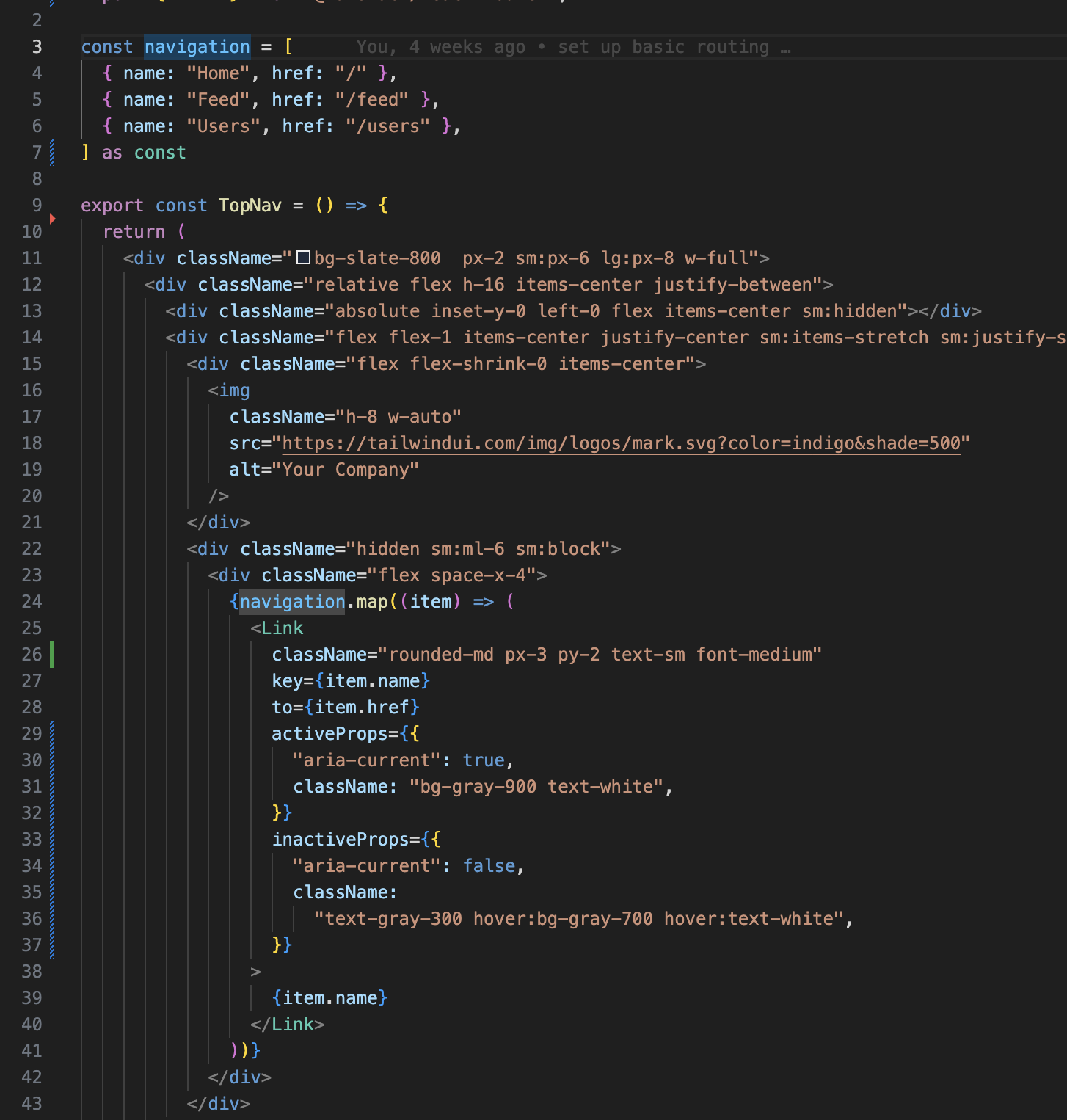Click the 'as const' assertion
Image resolution: width=1067 pixels, height=1120 pixels.
point(144,153)
